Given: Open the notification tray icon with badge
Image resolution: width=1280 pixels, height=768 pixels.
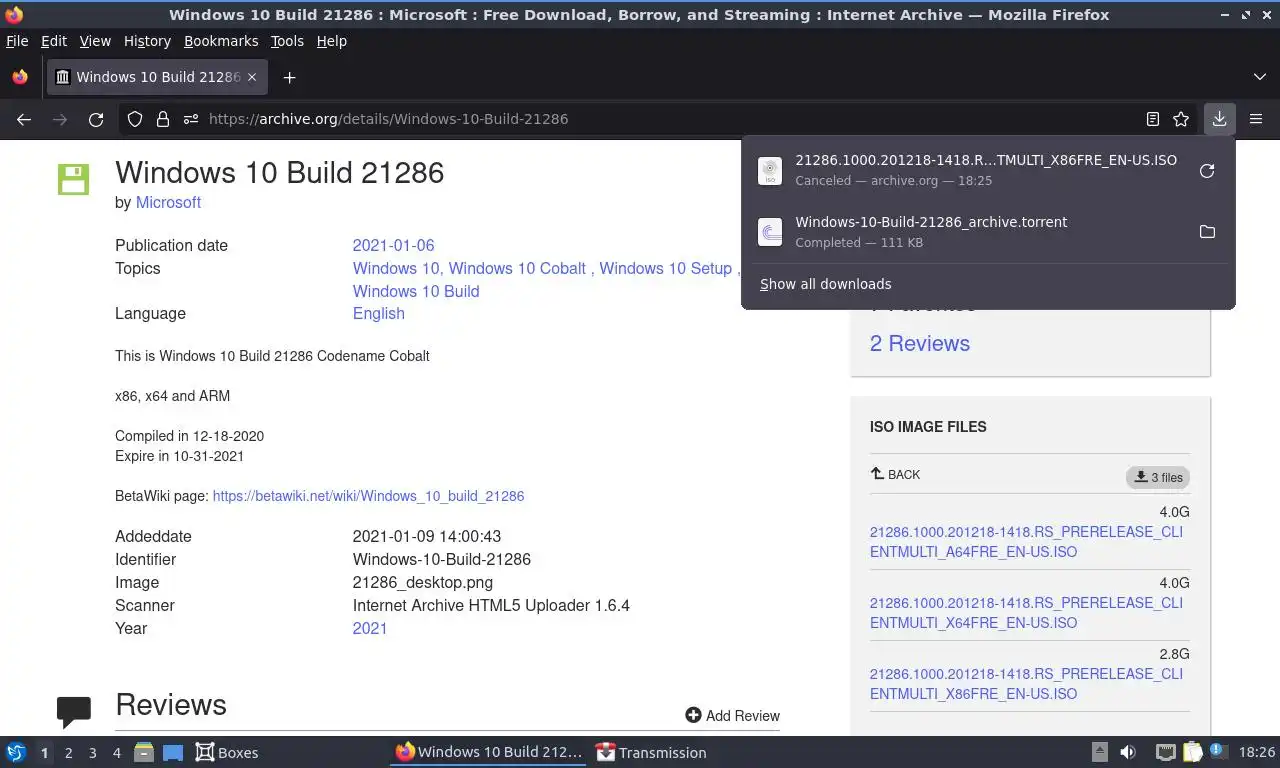Looking at the screenshot, I should 1218,751.
